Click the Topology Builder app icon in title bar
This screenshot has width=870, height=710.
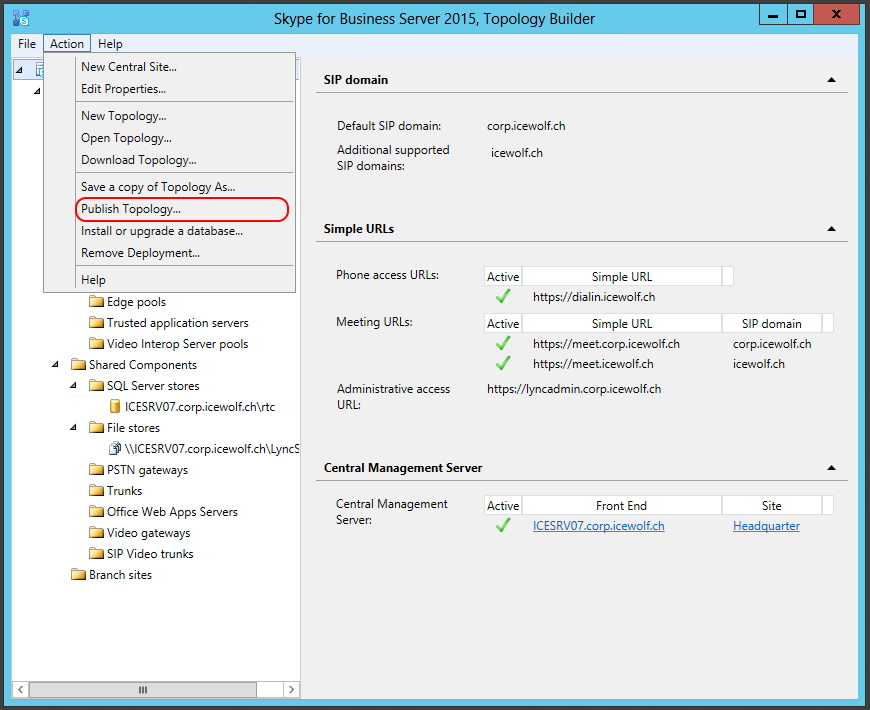[21, 18]
